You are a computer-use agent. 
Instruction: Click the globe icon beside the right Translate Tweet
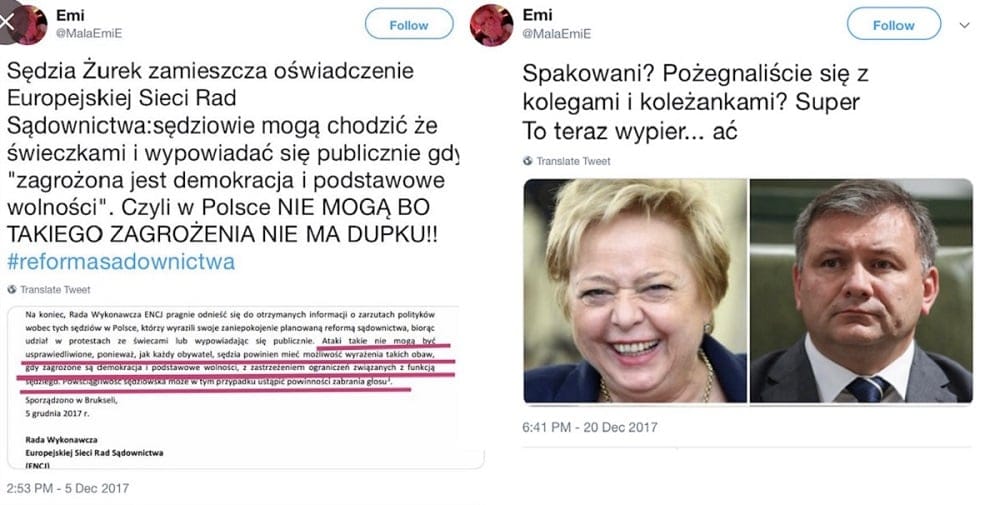[x=527, y=161]
